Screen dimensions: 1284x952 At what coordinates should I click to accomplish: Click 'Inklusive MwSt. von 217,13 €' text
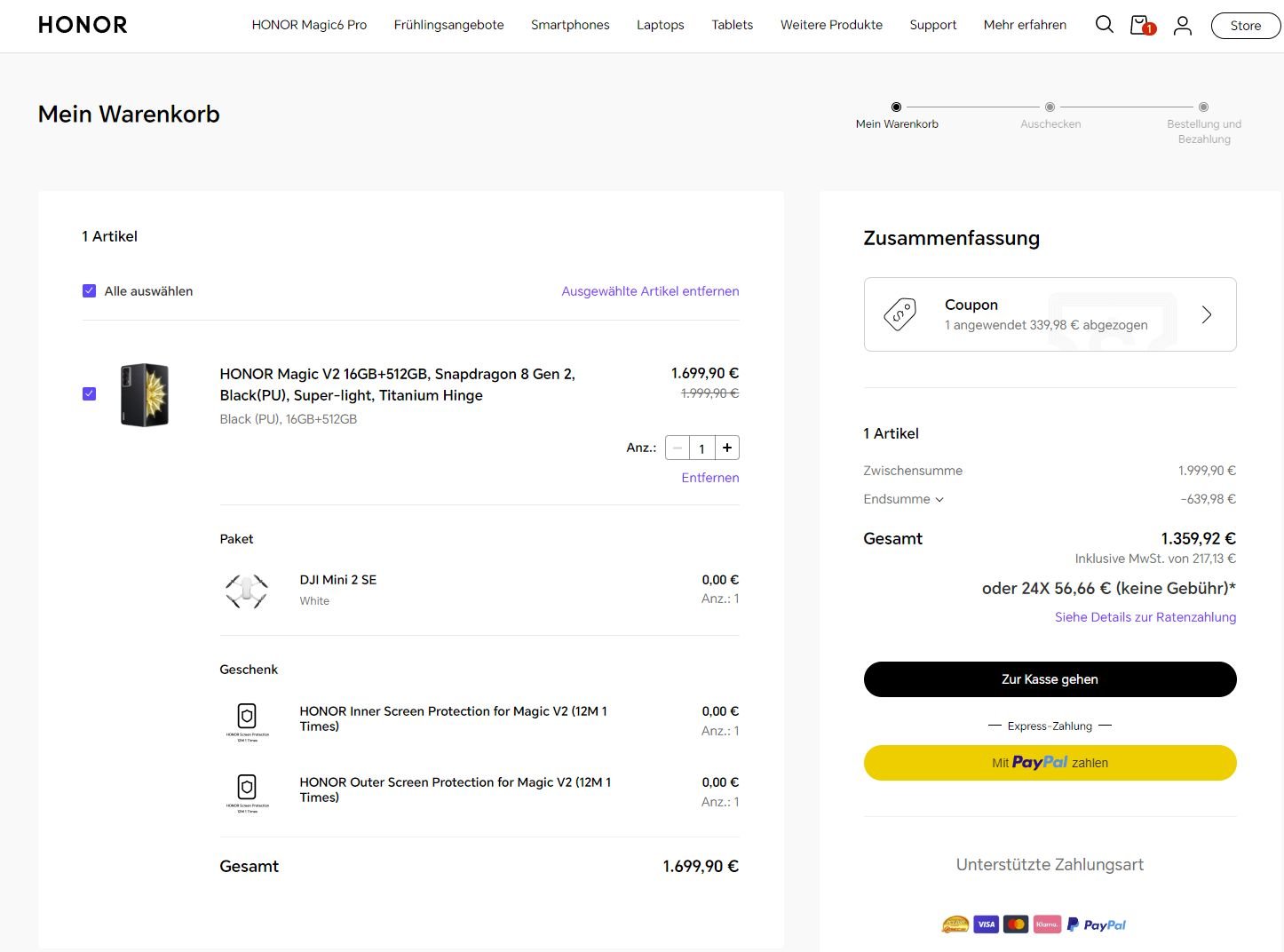[1155, 559]
